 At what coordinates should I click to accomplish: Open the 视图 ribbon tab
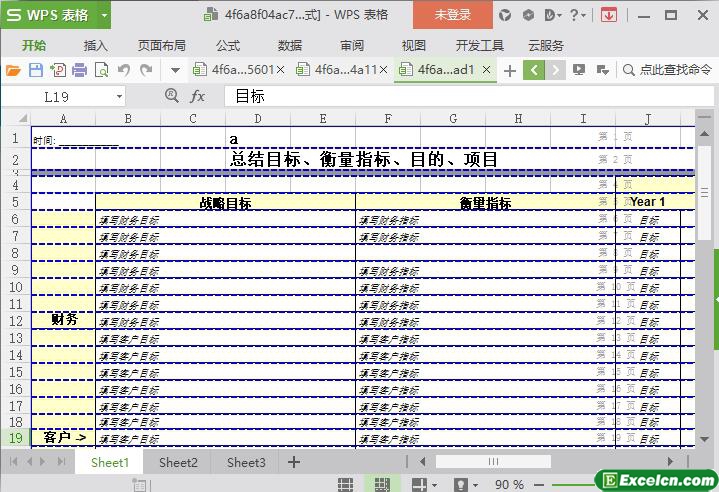[x=414, y=45]
